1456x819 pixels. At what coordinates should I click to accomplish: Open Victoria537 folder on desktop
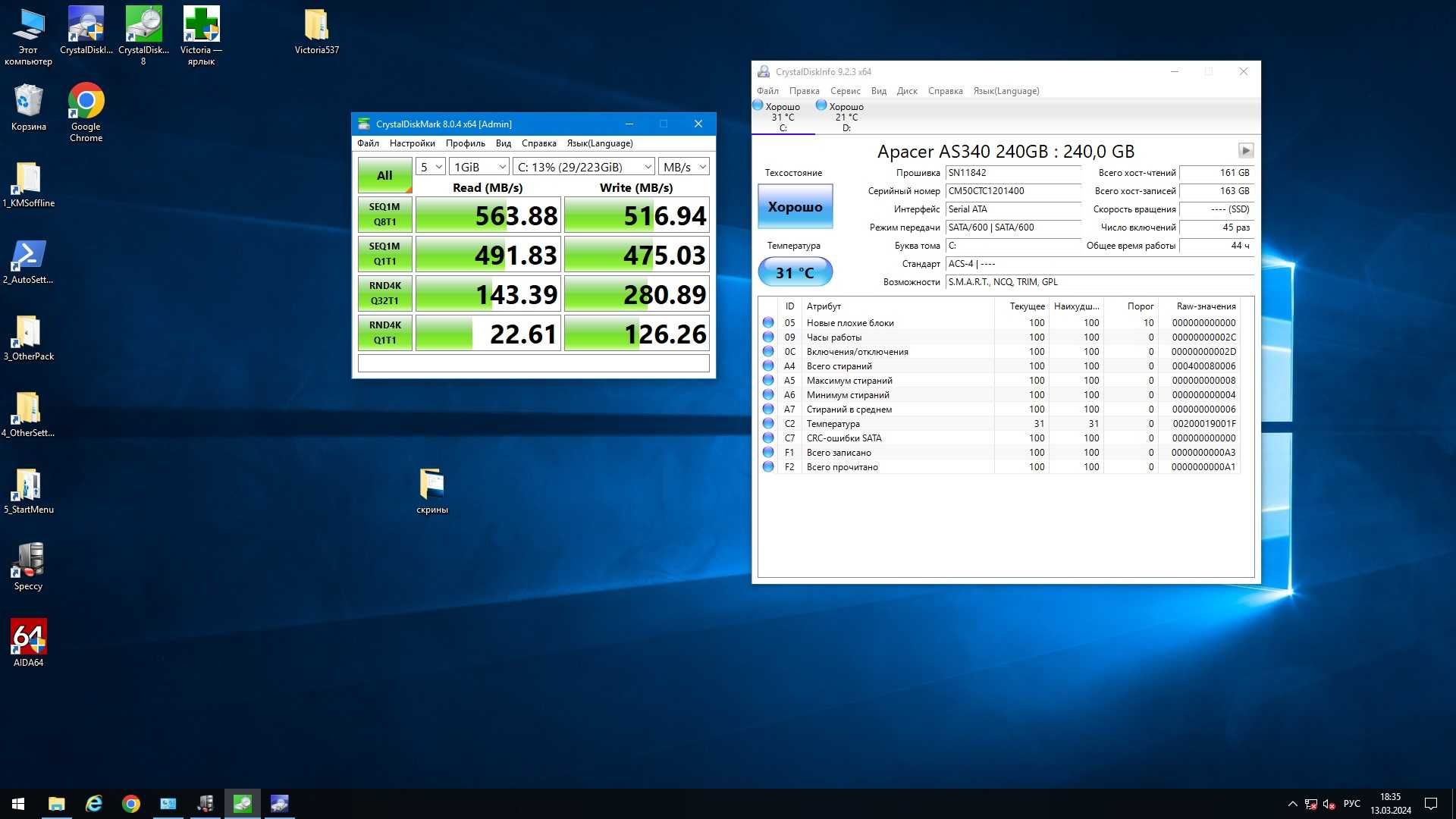pyautogui.click(x=316, y=31)
